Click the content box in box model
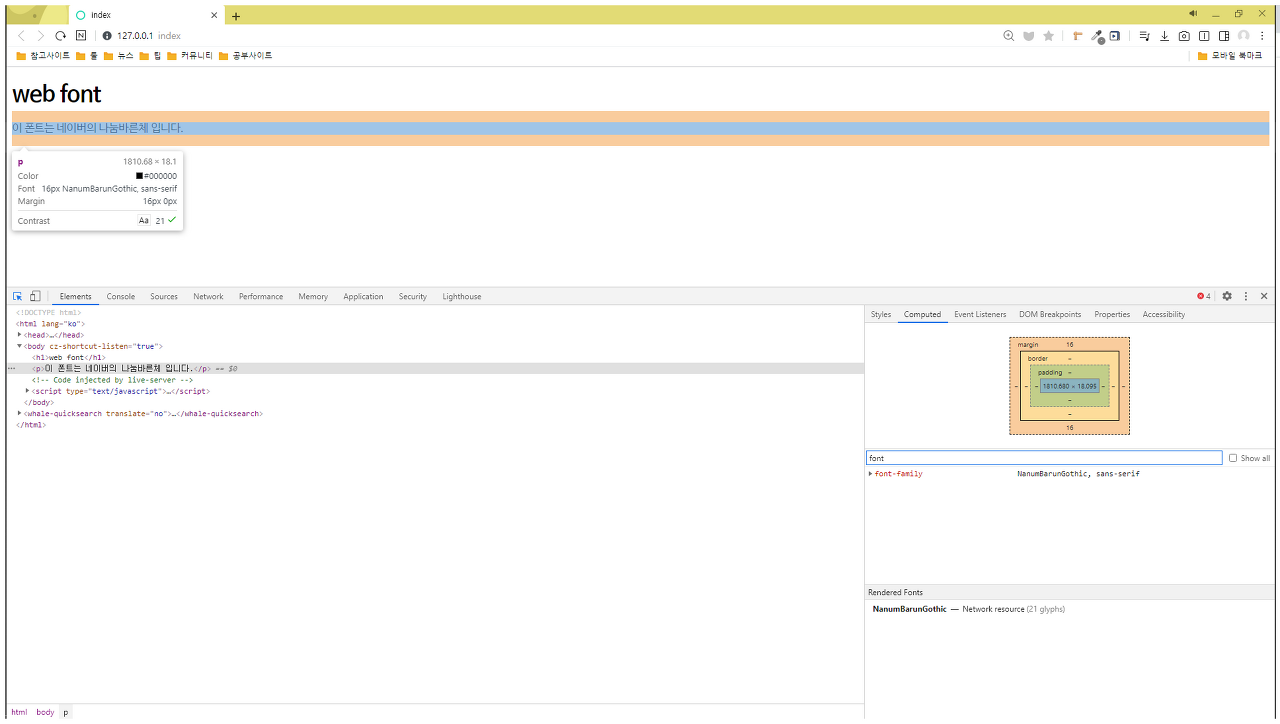The height and width of the screenshot is (724, 1280). (x=1069, y=386)
